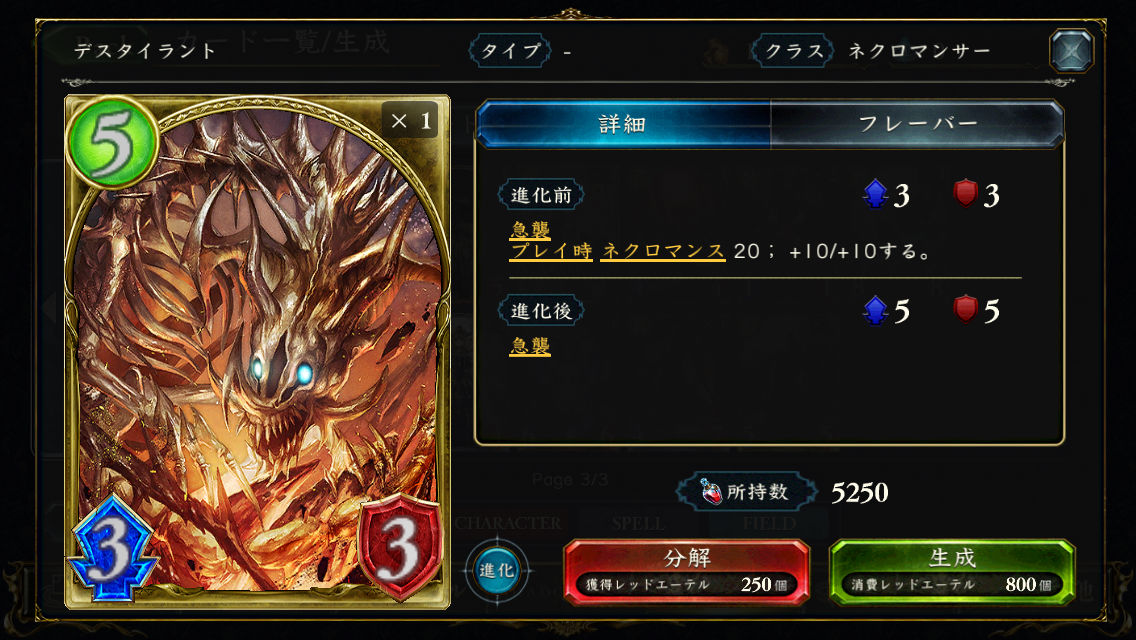Open the プレイ時 keyword link

[x=551, y=252]
